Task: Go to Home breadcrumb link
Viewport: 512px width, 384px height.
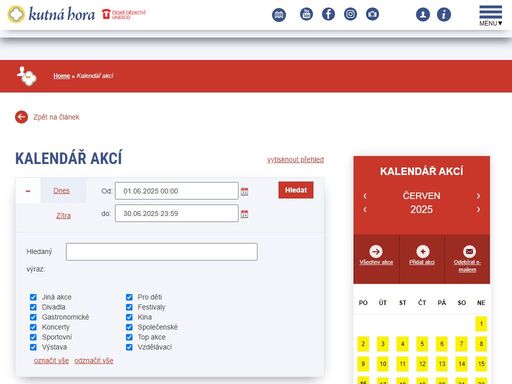Action: (x=62, y=76)
